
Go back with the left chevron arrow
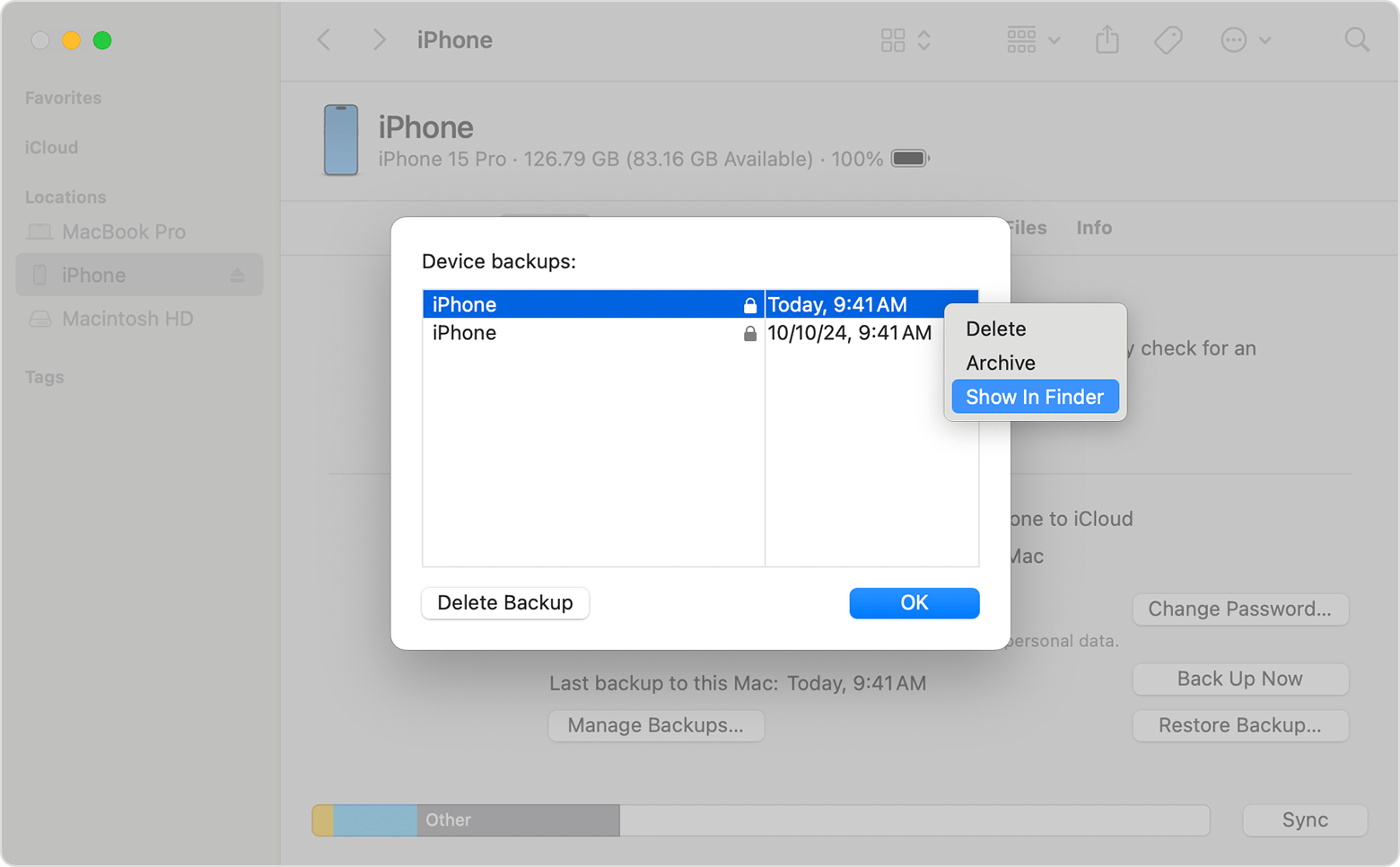[x=325, y=39]
